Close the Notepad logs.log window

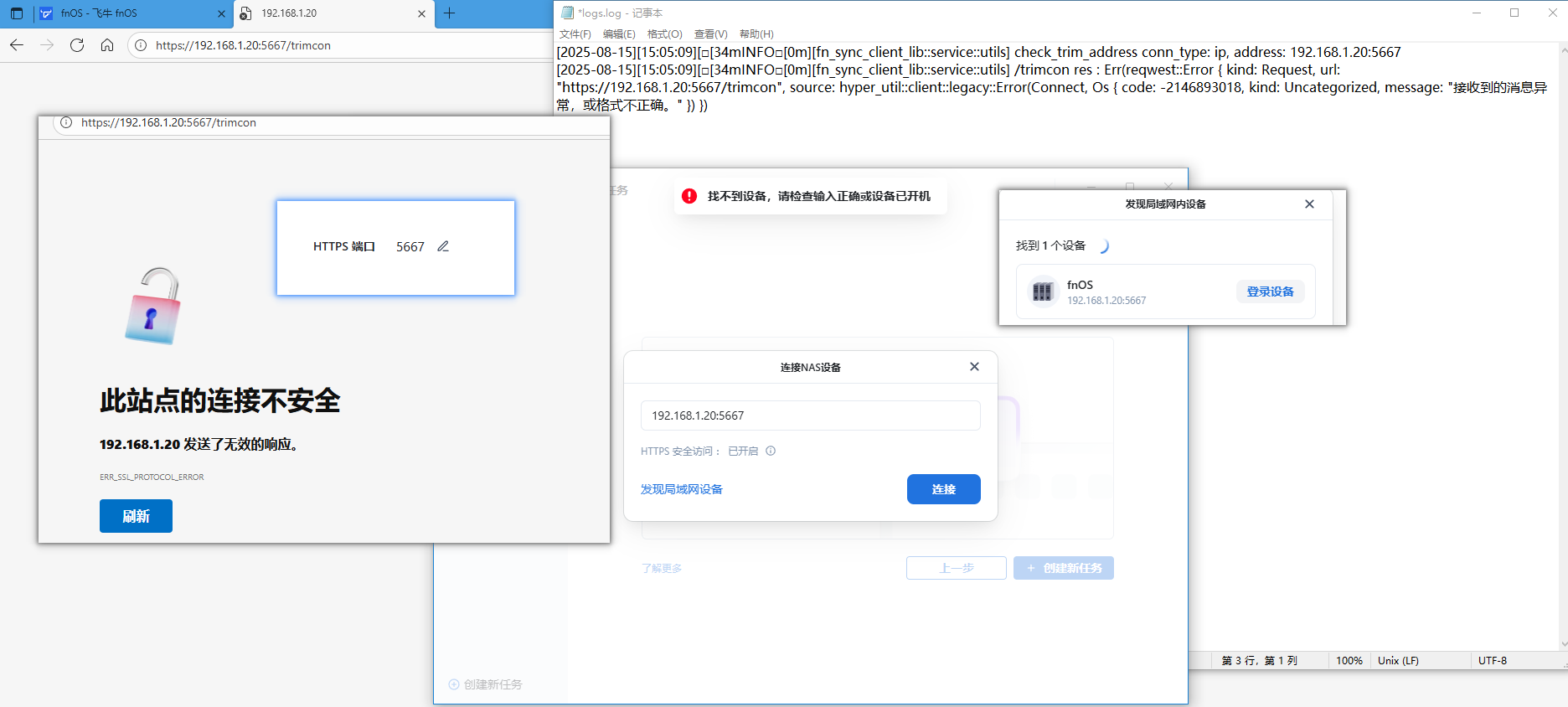[x=1552, y=13]
